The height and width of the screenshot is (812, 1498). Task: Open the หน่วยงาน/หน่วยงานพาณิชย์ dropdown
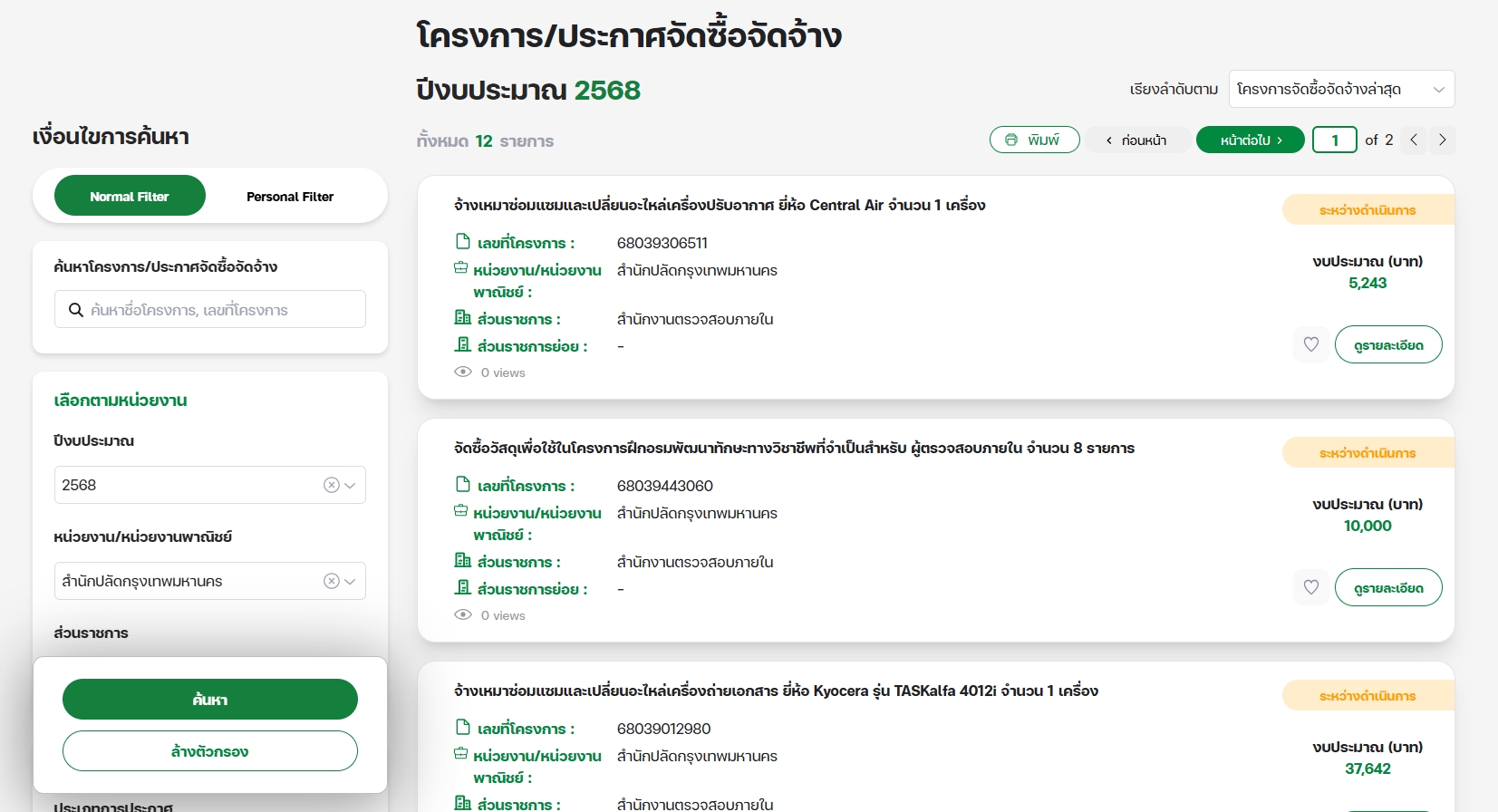(x=351, y=581)
